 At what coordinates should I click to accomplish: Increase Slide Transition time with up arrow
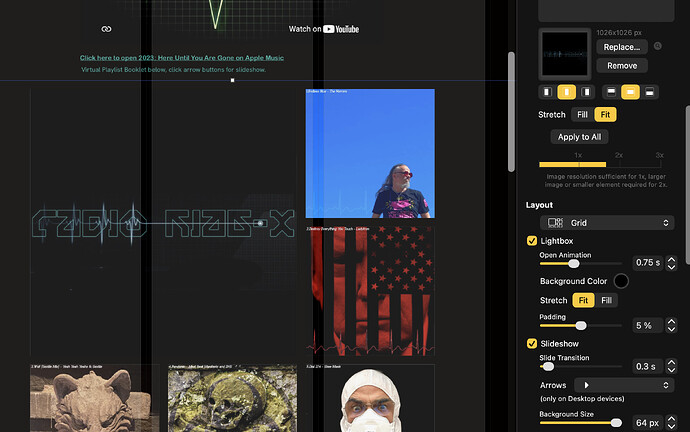click(x=671, y=363)
